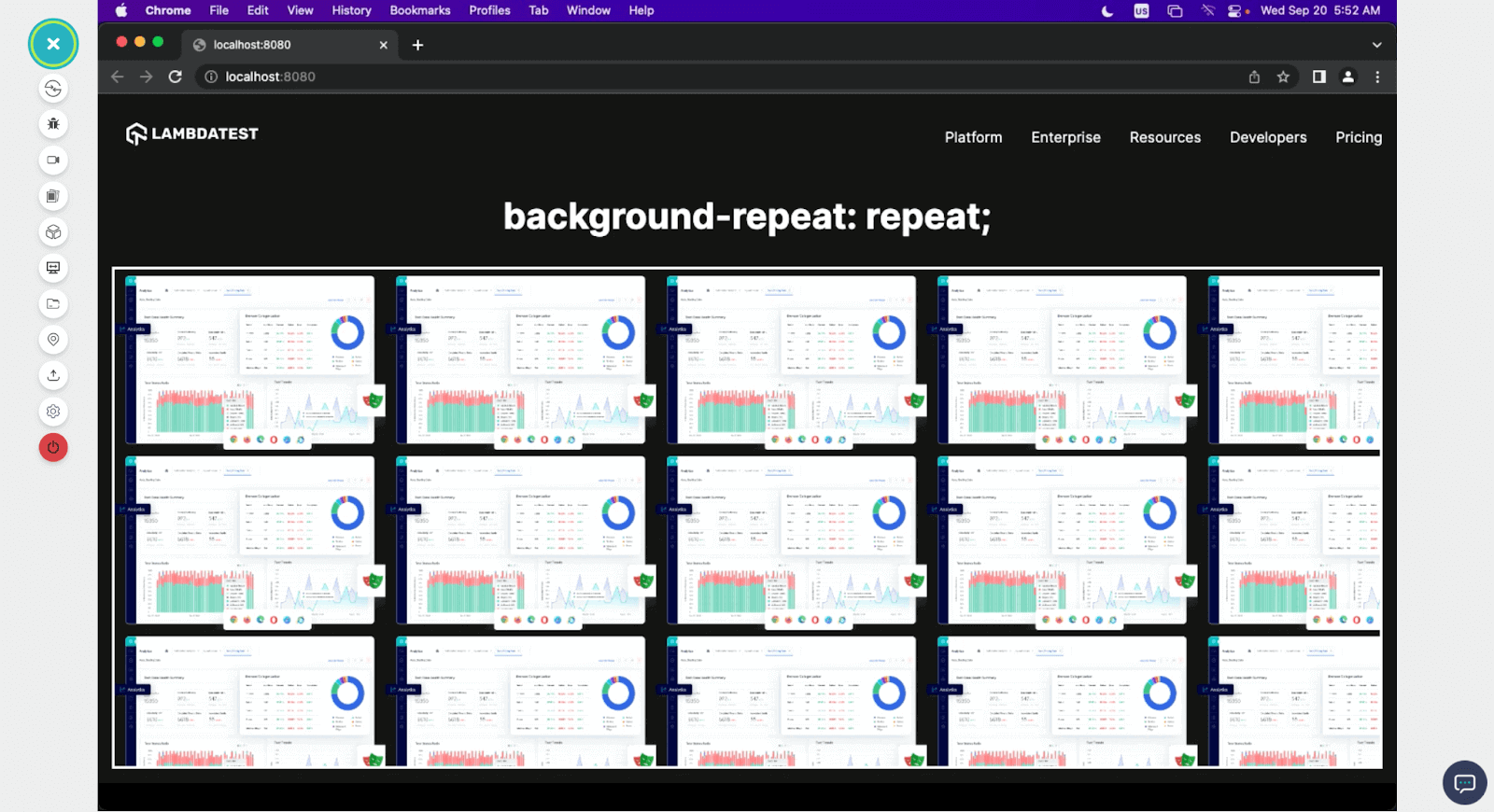
Task: Expand the tab search chevron
Action: [x=1376, y=45]
